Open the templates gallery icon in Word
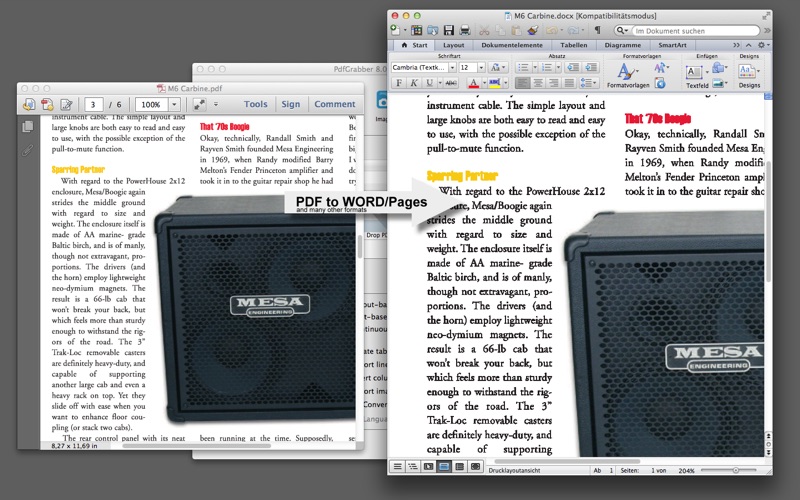Screen dimensions: 800x500 [416, 31]
